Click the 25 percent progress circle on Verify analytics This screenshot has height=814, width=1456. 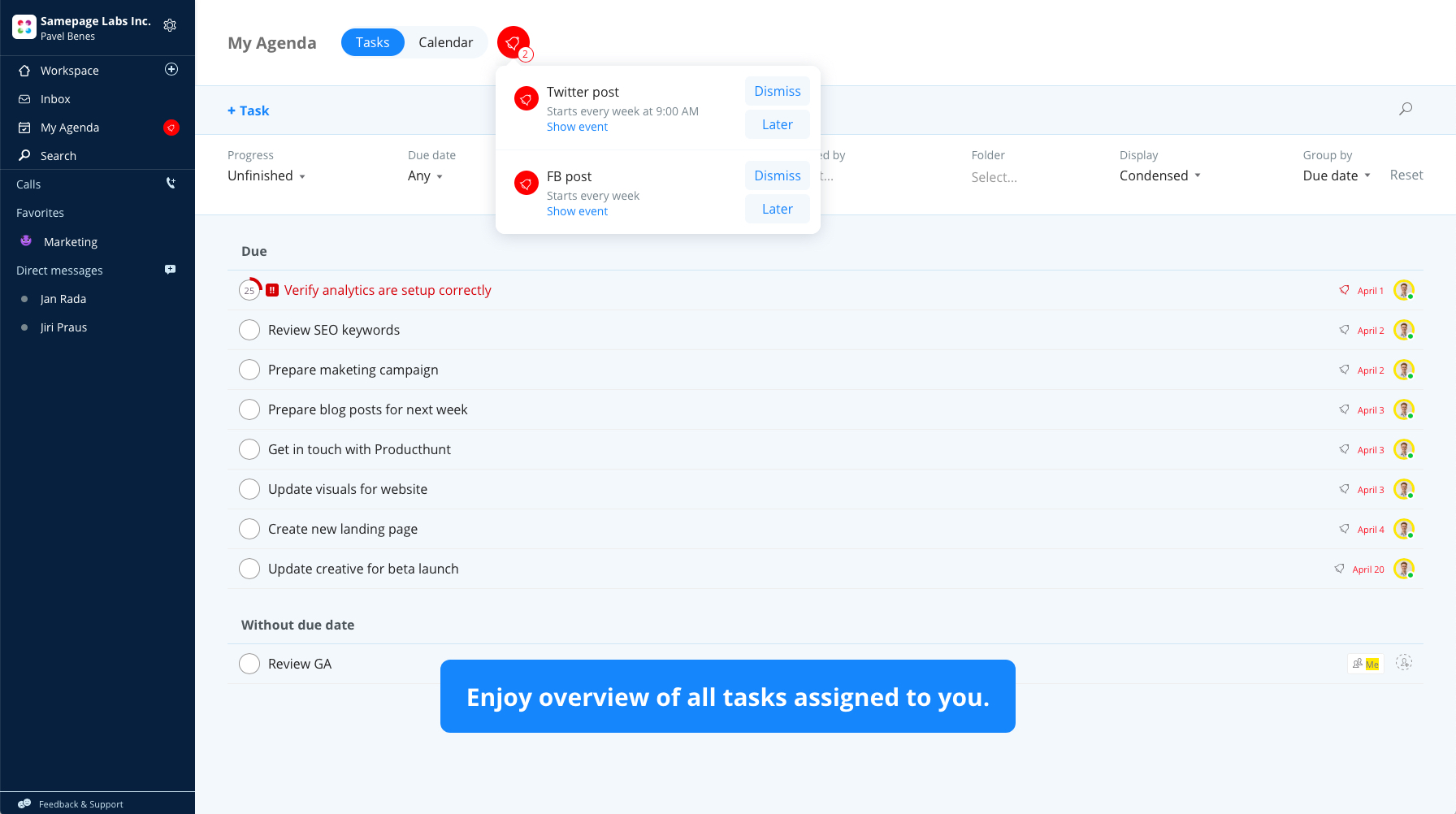249,290
